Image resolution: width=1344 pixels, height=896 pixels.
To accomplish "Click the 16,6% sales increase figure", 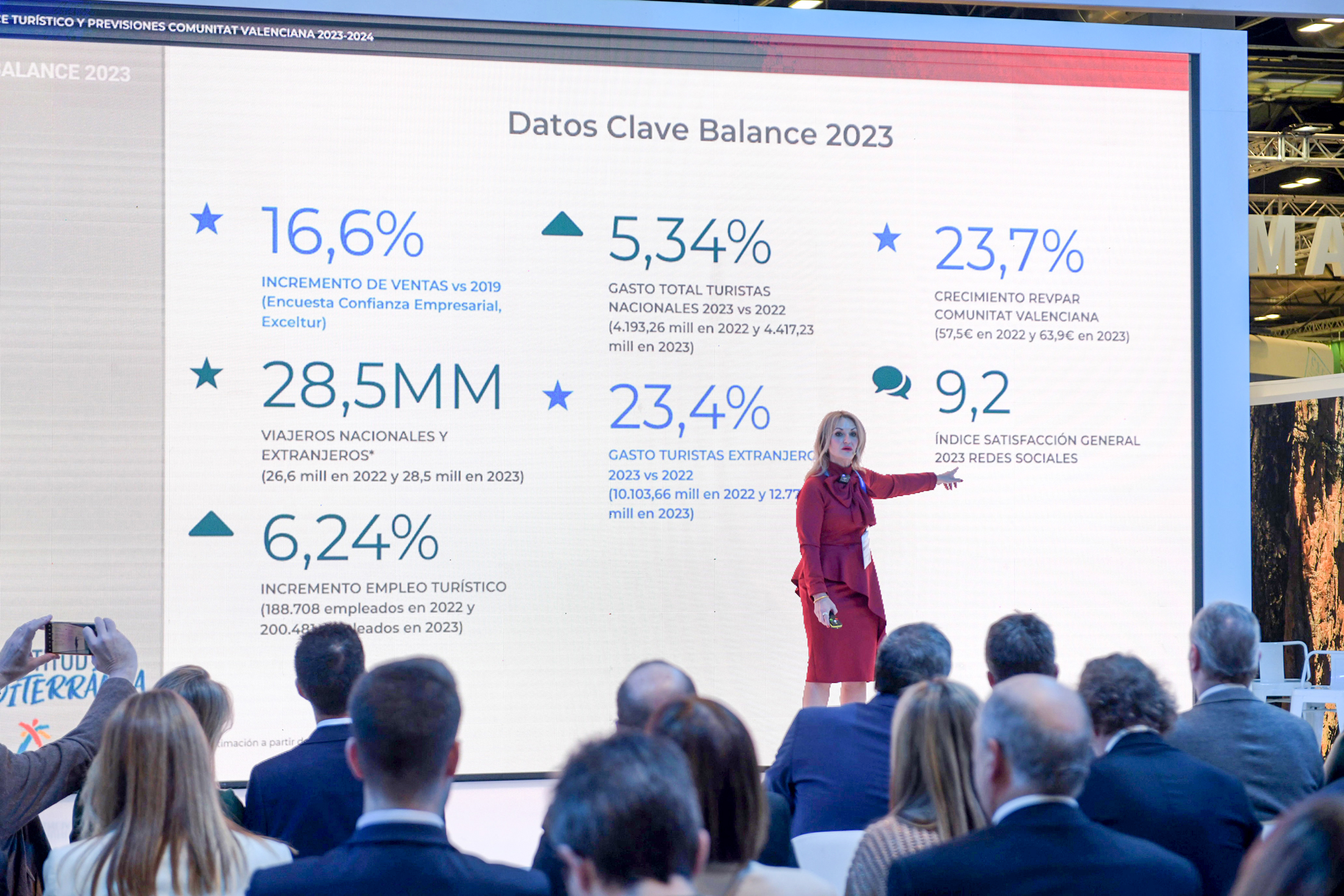I will click(x=343, y=232).
